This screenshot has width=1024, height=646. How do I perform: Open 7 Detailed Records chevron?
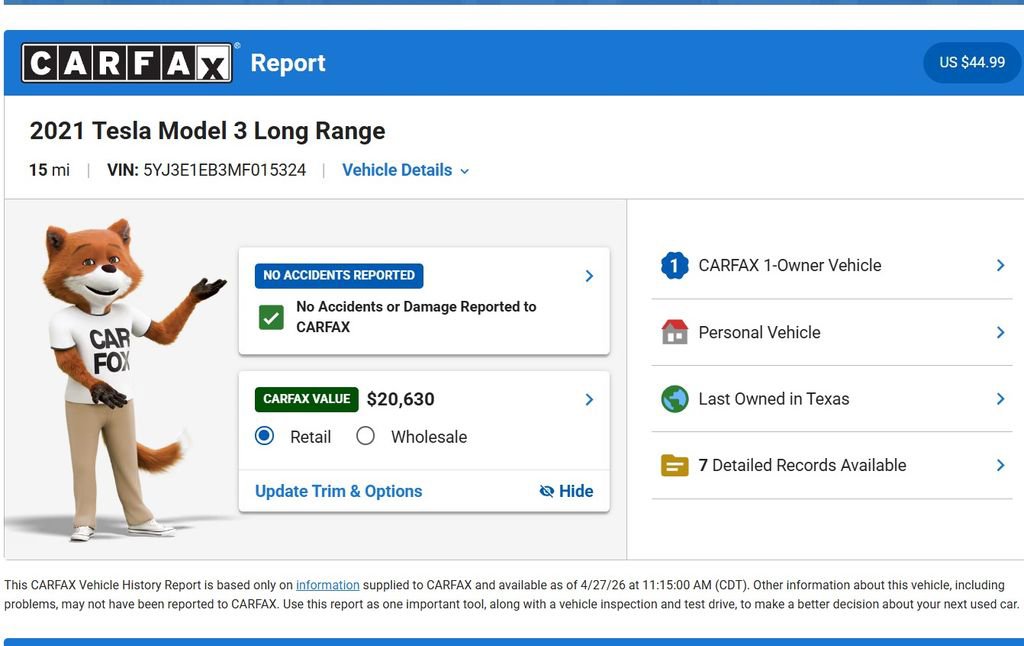pos(1000,465)
